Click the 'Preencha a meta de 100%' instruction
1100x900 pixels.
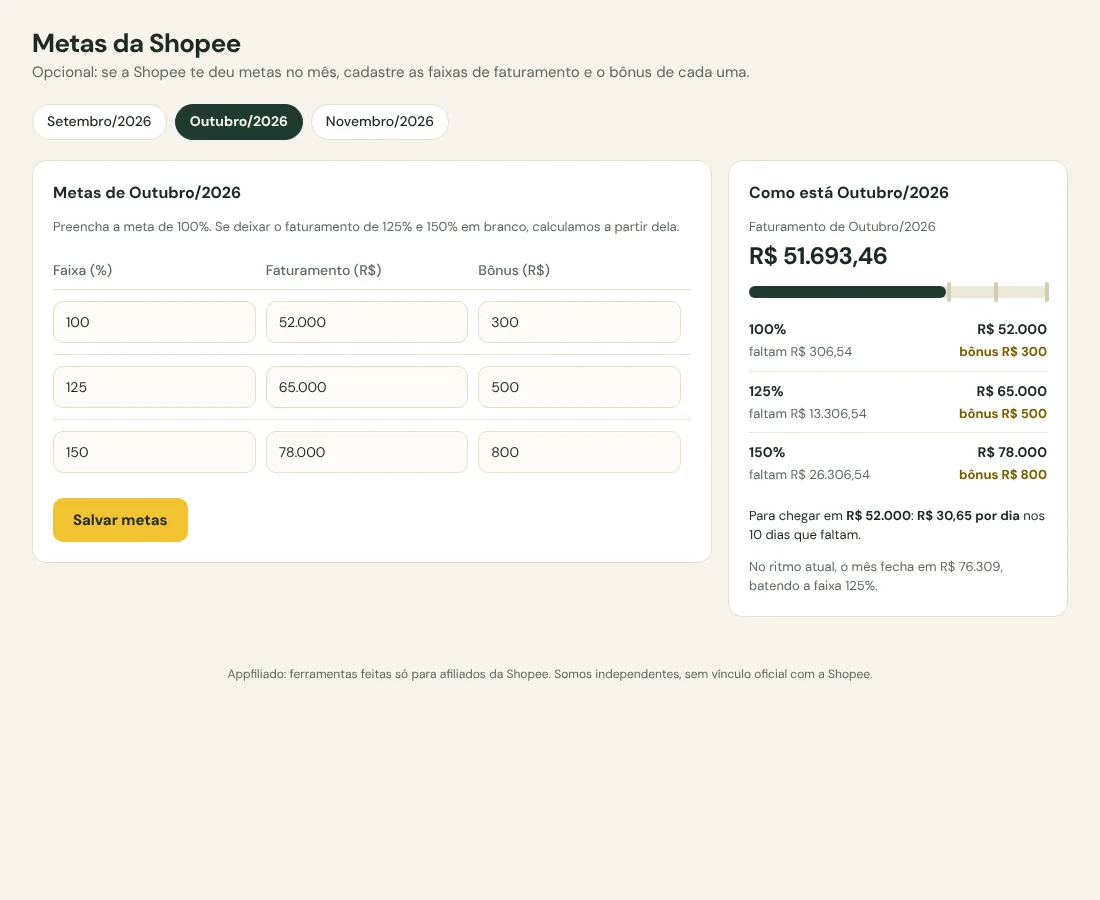point(366,227)
